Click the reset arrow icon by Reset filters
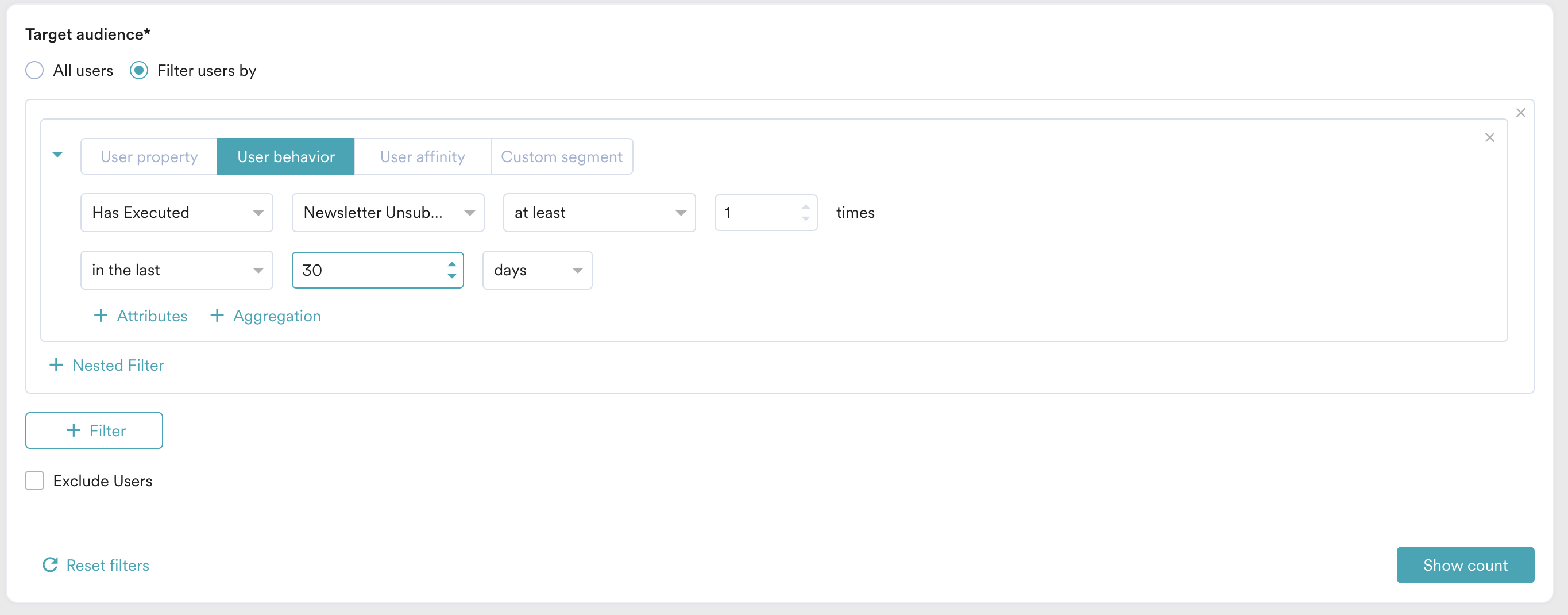 (50, 564)
